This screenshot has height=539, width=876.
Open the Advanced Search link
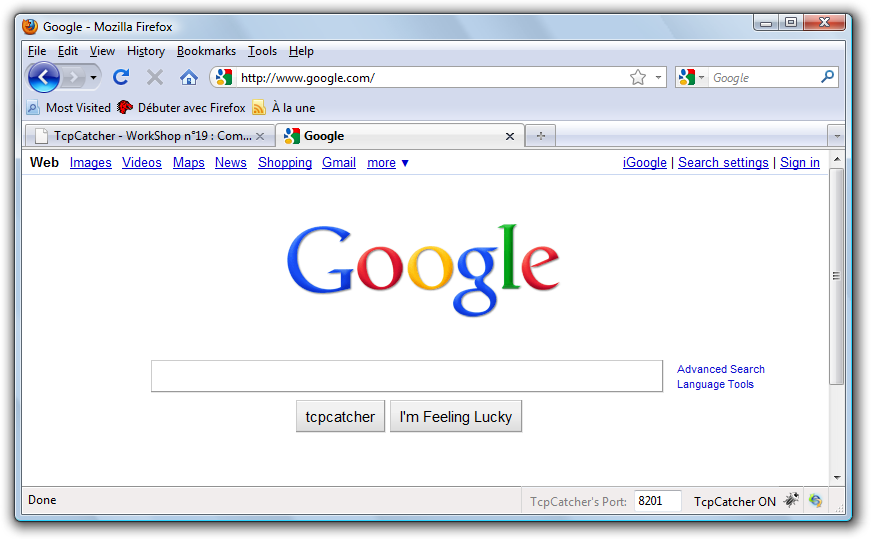721,369
